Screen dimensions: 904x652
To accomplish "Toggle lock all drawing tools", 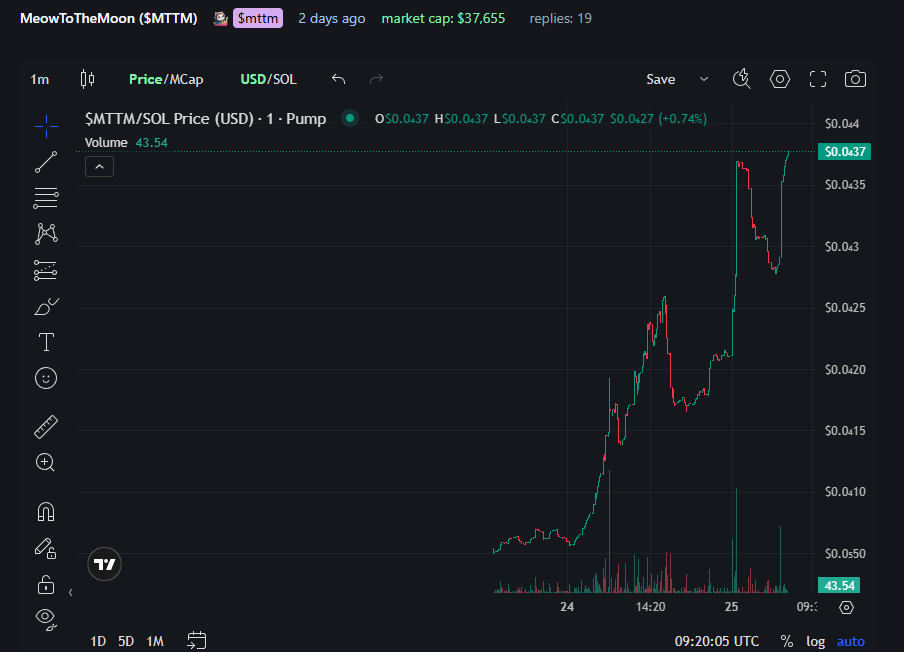I will point(46,585).
